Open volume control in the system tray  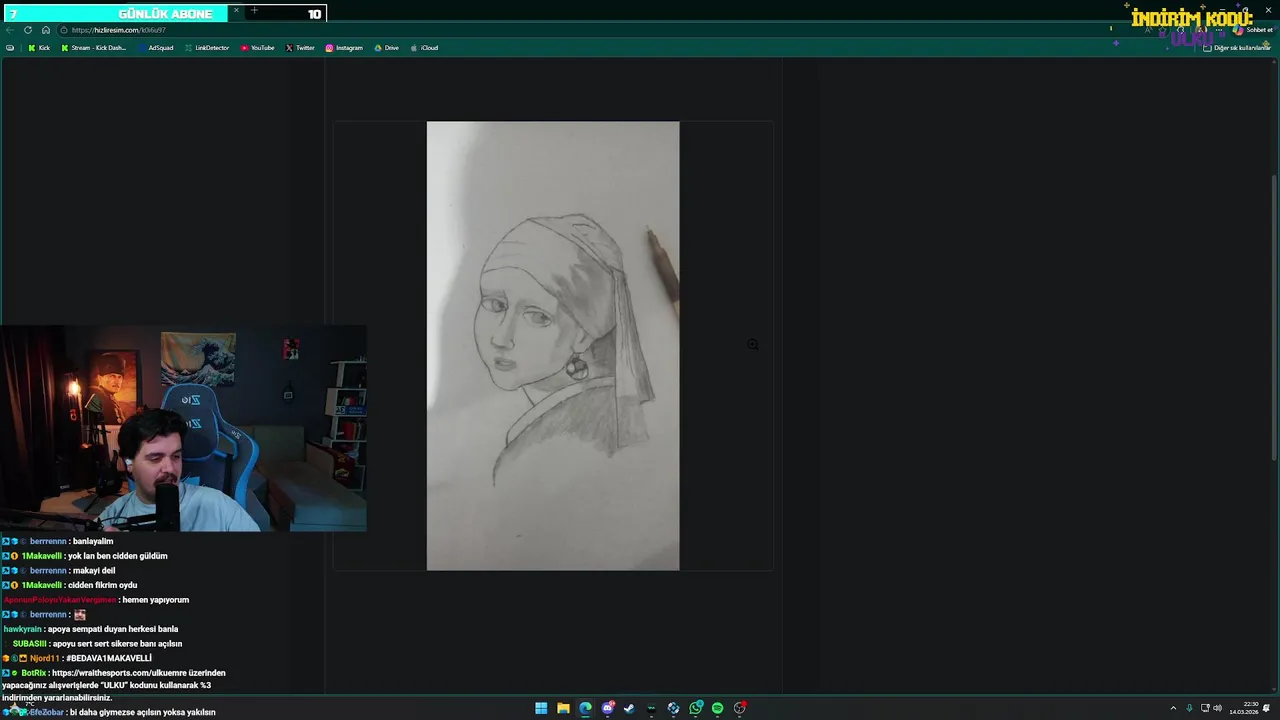[x=1217, y=708]
